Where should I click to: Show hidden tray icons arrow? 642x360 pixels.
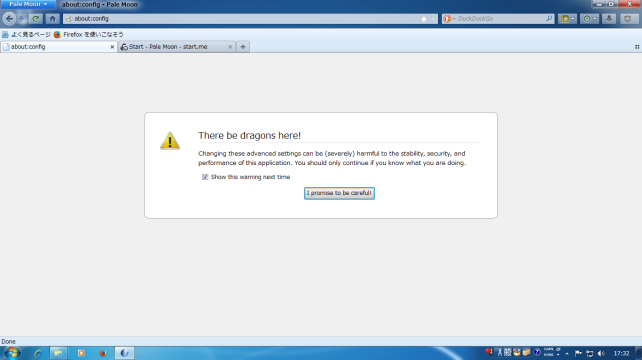click(567, 353)
